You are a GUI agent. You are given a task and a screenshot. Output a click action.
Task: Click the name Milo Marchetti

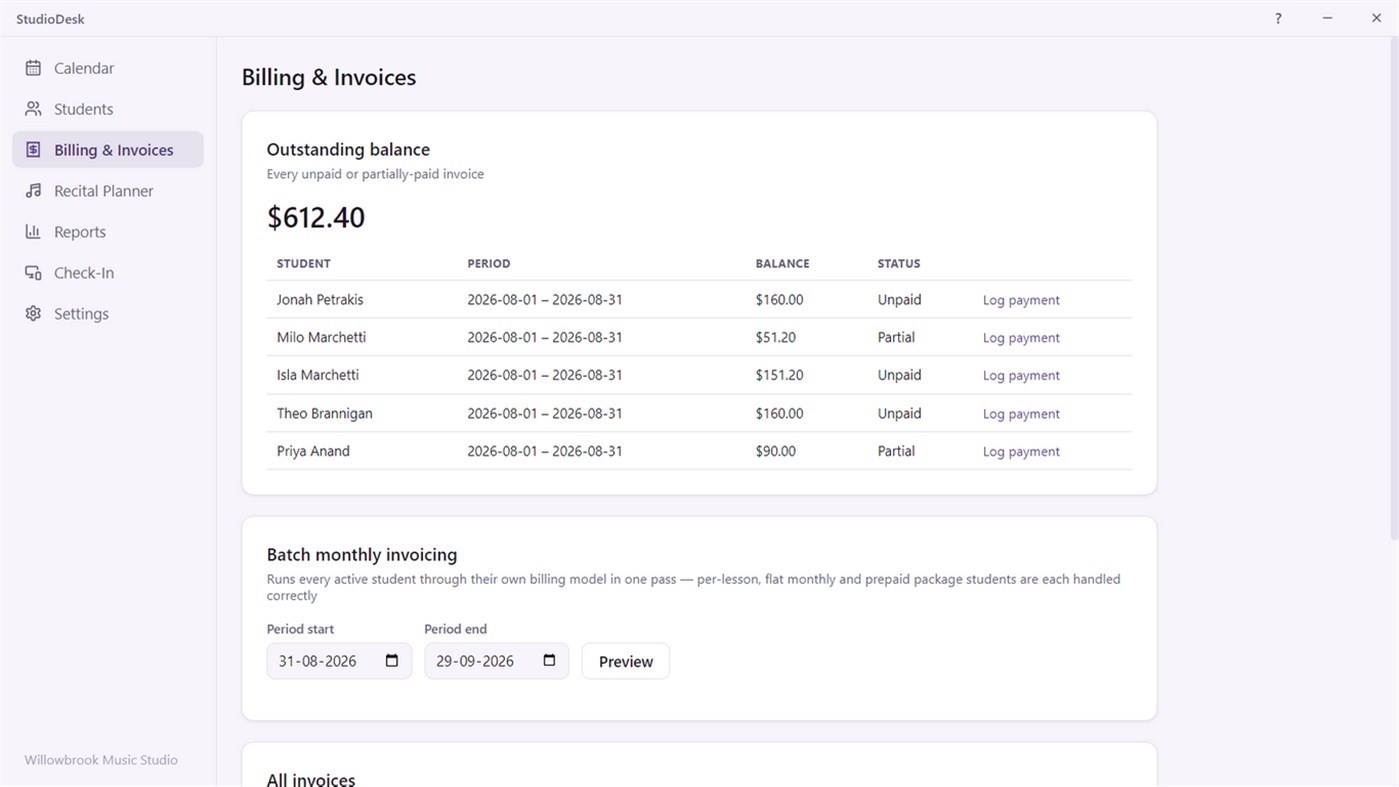321,338
